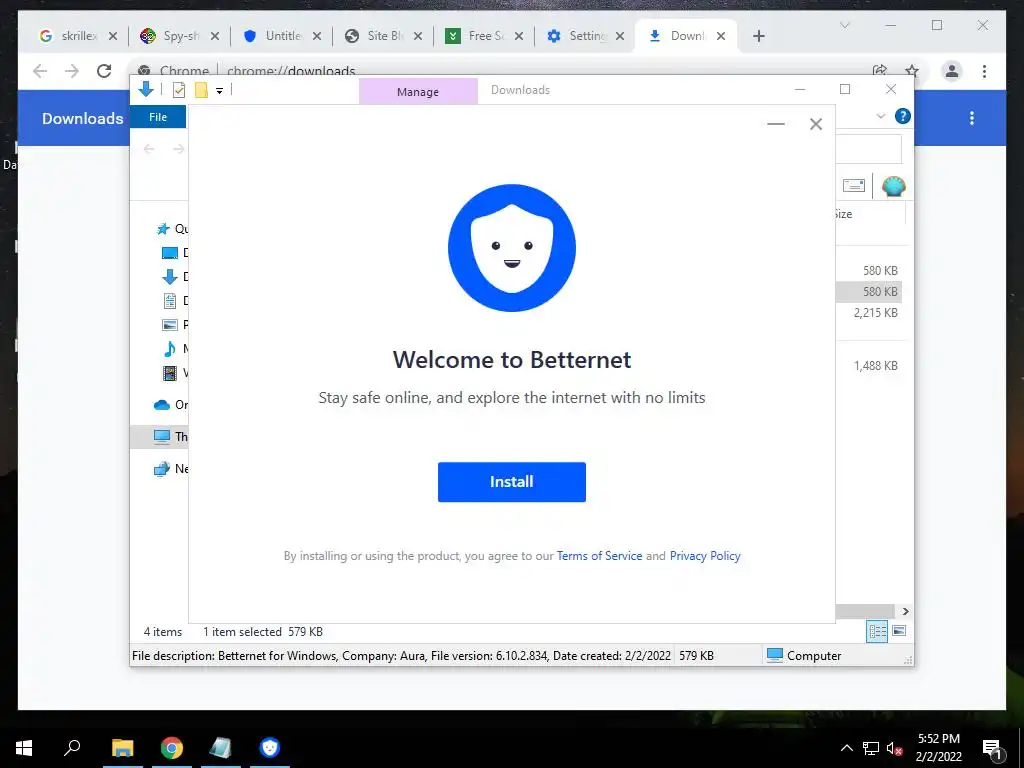Click Chrome back arrow
The image size is (1024, 768).
point(40,71)
